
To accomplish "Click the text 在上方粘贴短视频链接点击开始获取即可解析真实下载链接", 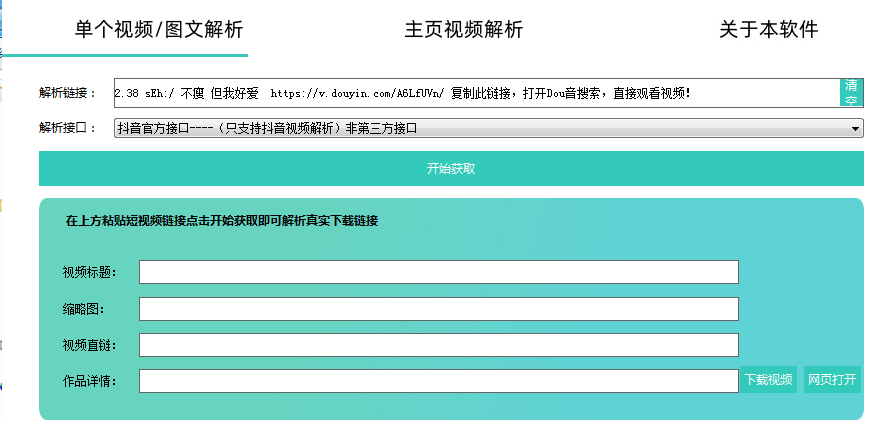I will [x=222, y=221].
